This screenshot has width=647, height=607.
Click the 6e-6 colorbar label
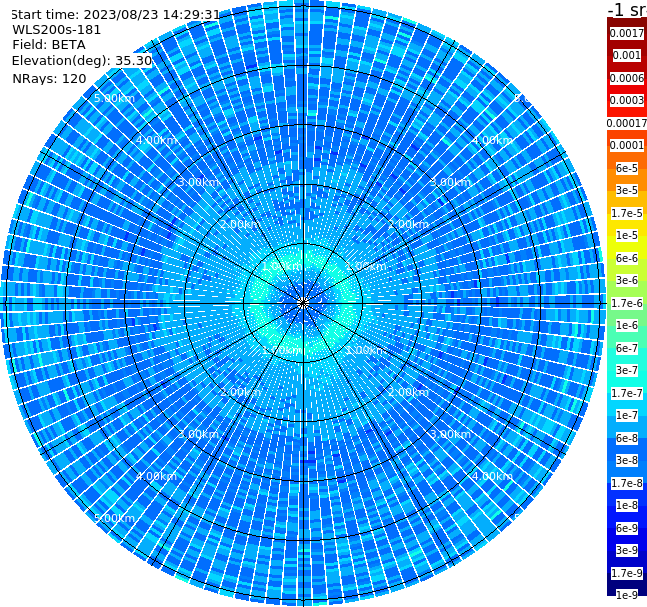tap(627, 258)
